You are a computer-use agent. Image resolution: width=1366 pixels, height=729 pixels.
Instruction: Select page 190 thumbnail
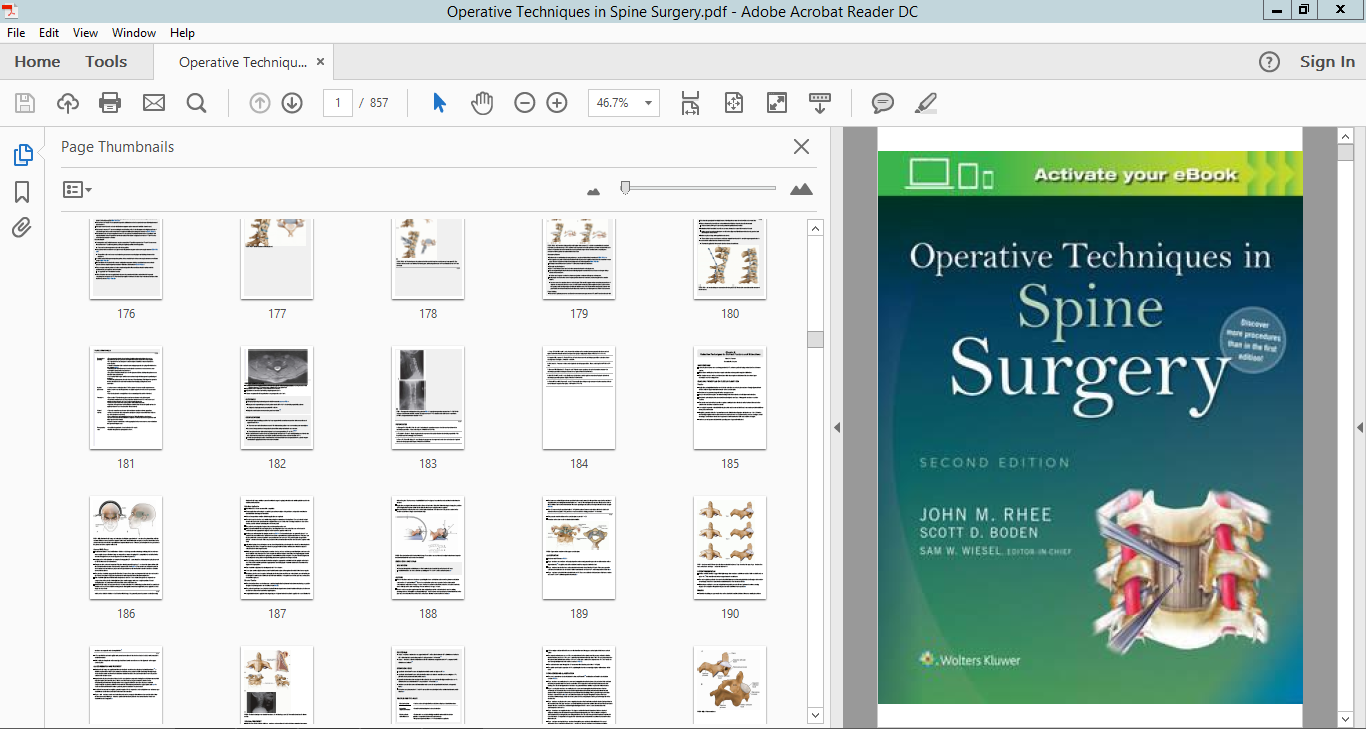tap(730, 548)
